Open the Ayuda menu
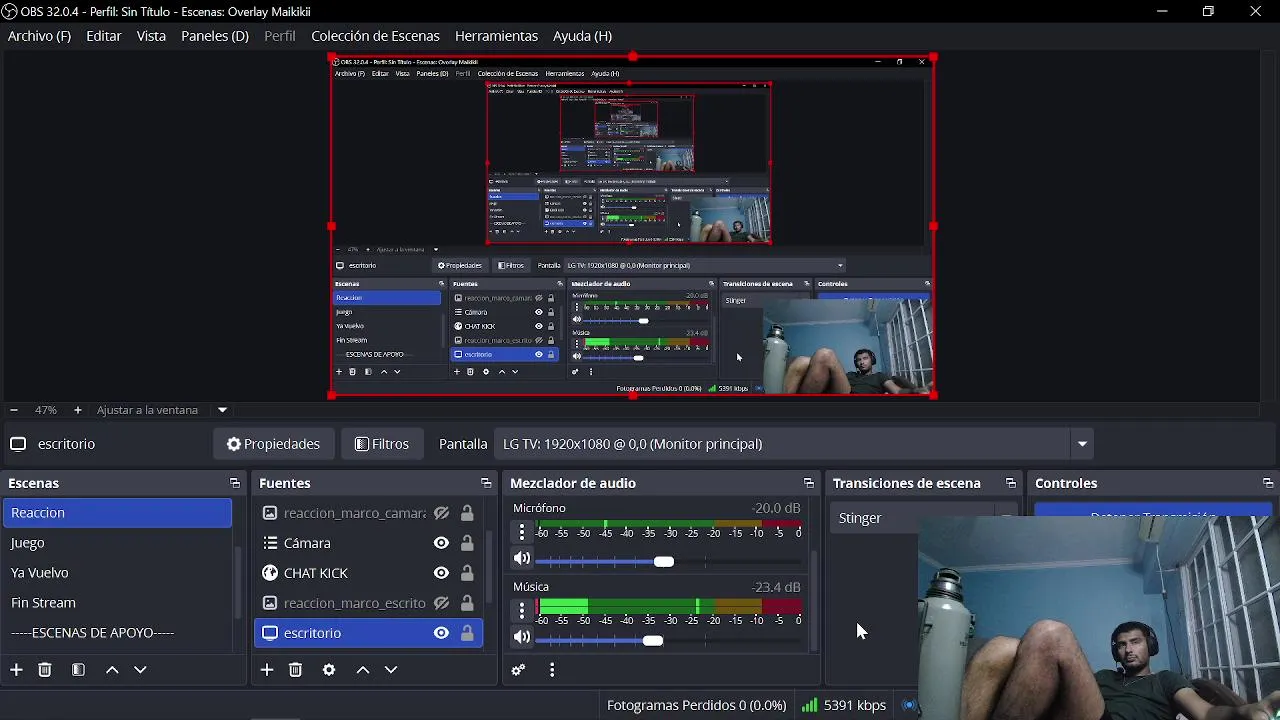The image size is (1280, 720). pos(582,36)
